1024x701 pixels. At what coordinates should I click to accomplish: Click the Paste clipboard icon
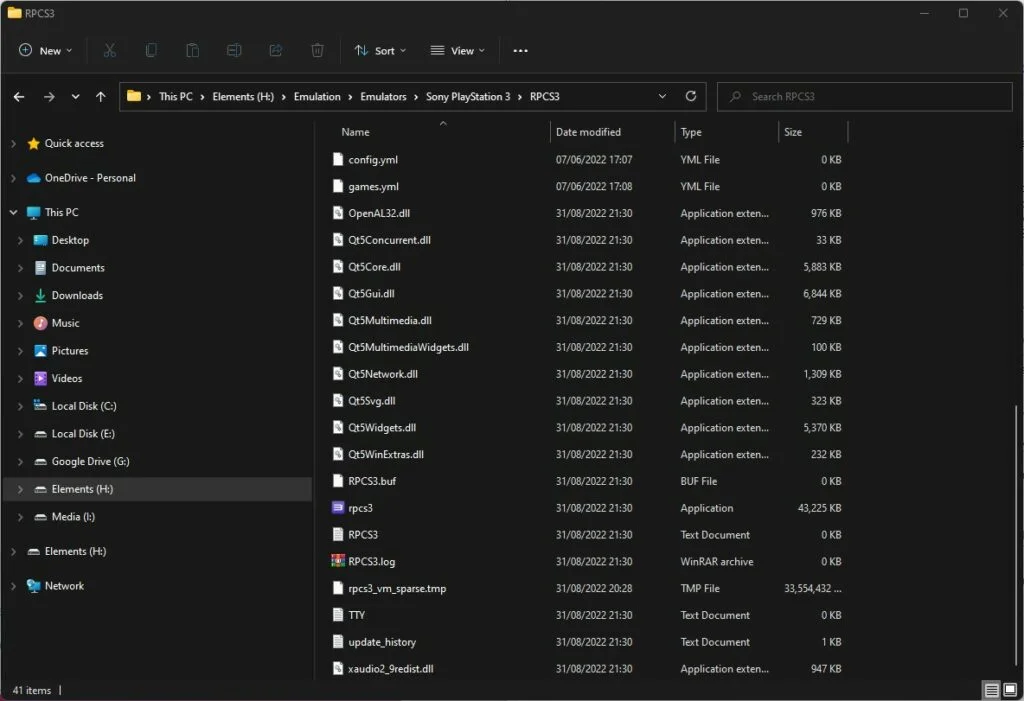click(193, 50)
